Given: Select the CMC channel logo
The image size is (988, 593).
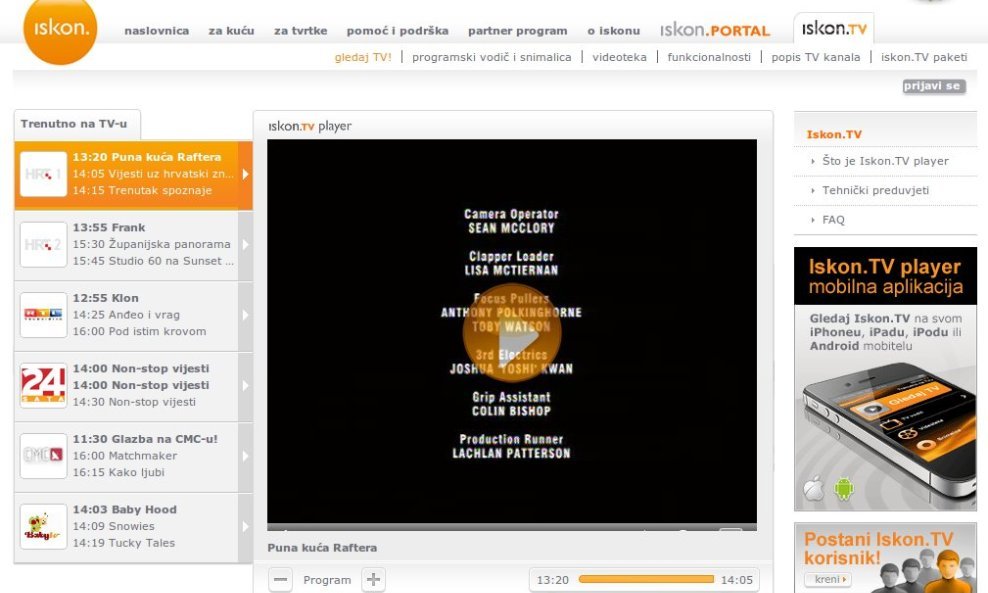Looking at the screenshot, I should coord(43,456).
